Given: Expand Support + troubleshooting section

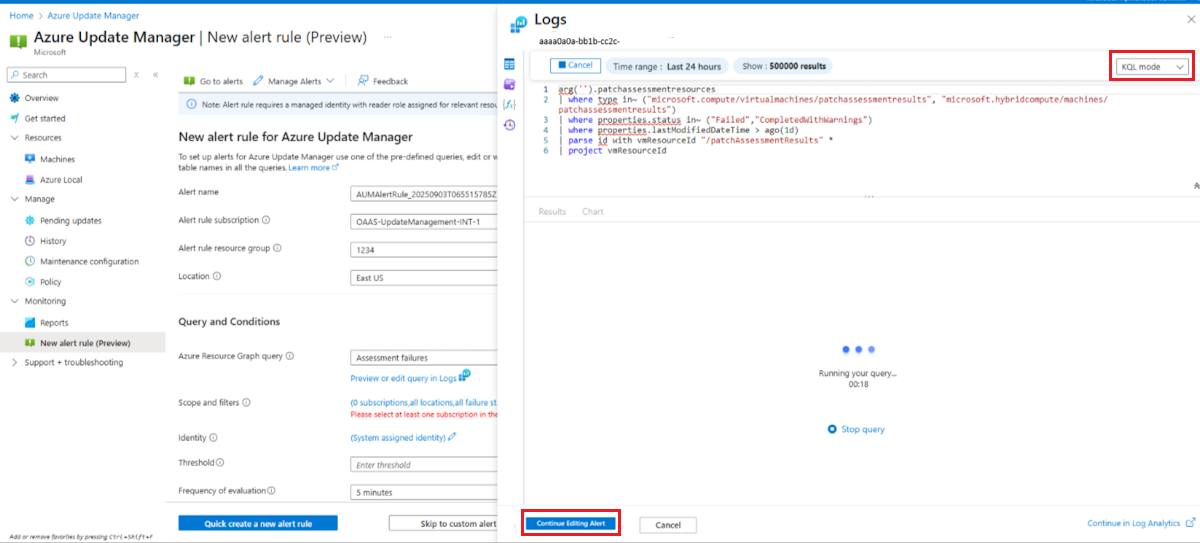Looking at the screenshot, I should (x=14, y=362).
